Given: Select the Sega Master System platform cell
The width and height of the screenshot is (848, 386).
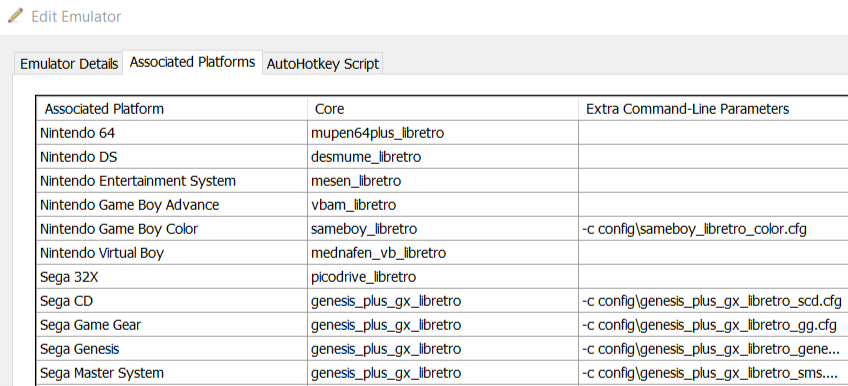Looking at the screenshot, I should click(172, 373).
